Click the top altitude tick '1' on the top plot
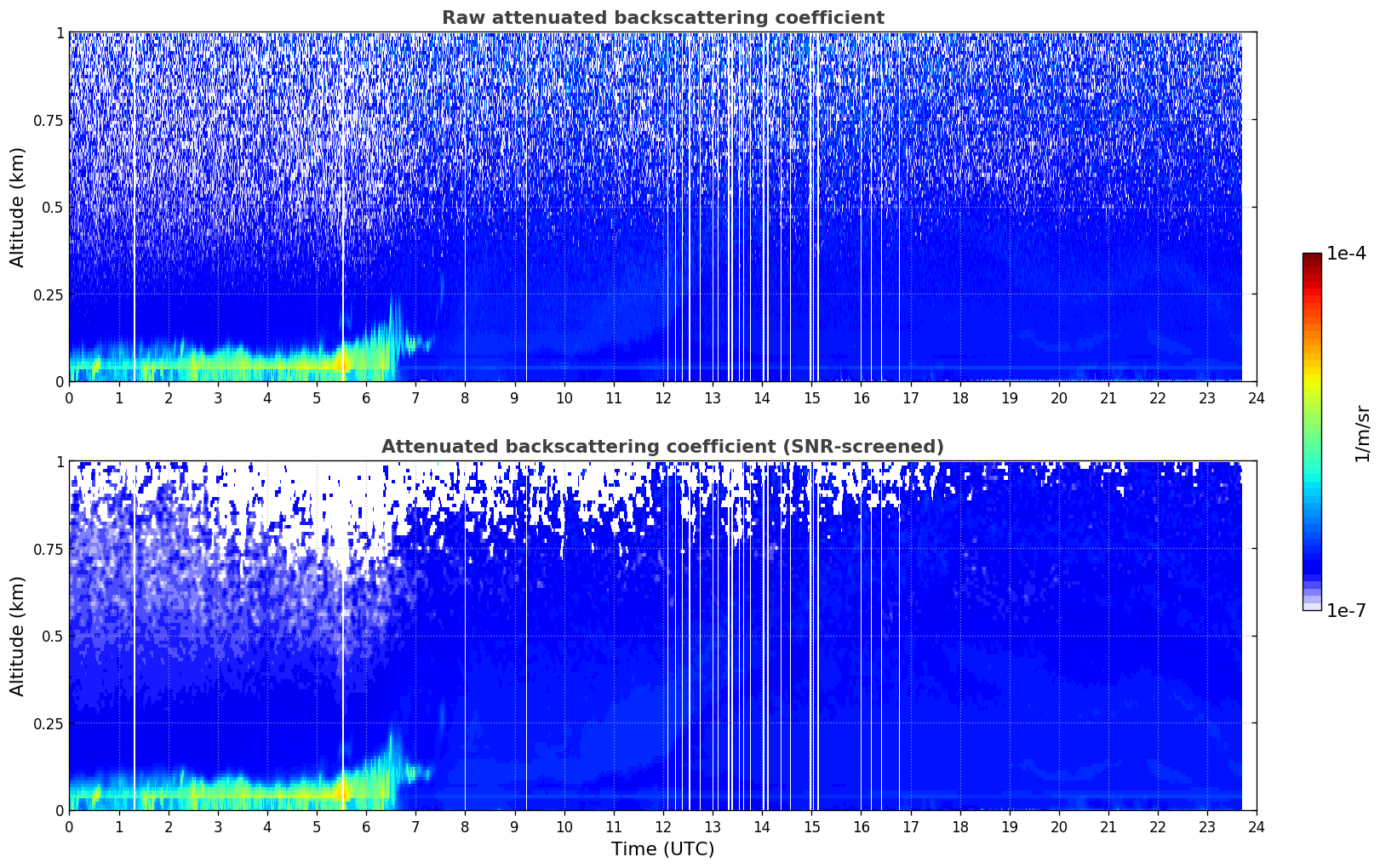This screenshot has width=1380, height=868. [x=60, y=33]
